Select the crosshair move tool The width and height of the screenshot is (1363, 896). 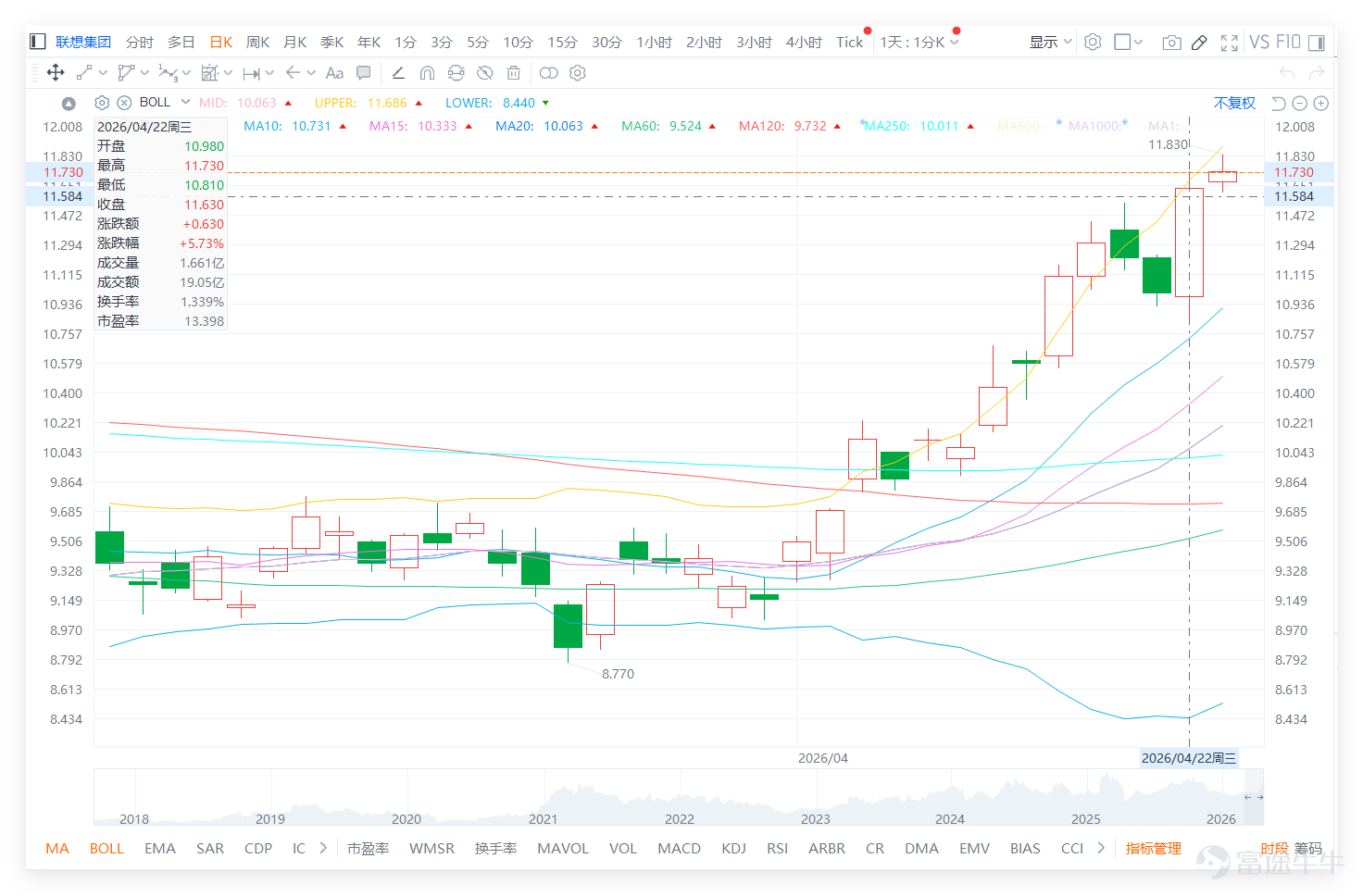56,72
